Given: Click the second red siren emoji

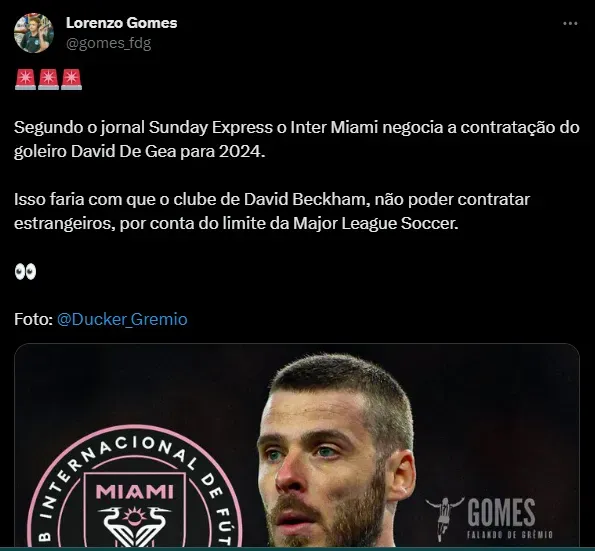Looking at the screenshot, I should 49,79.
